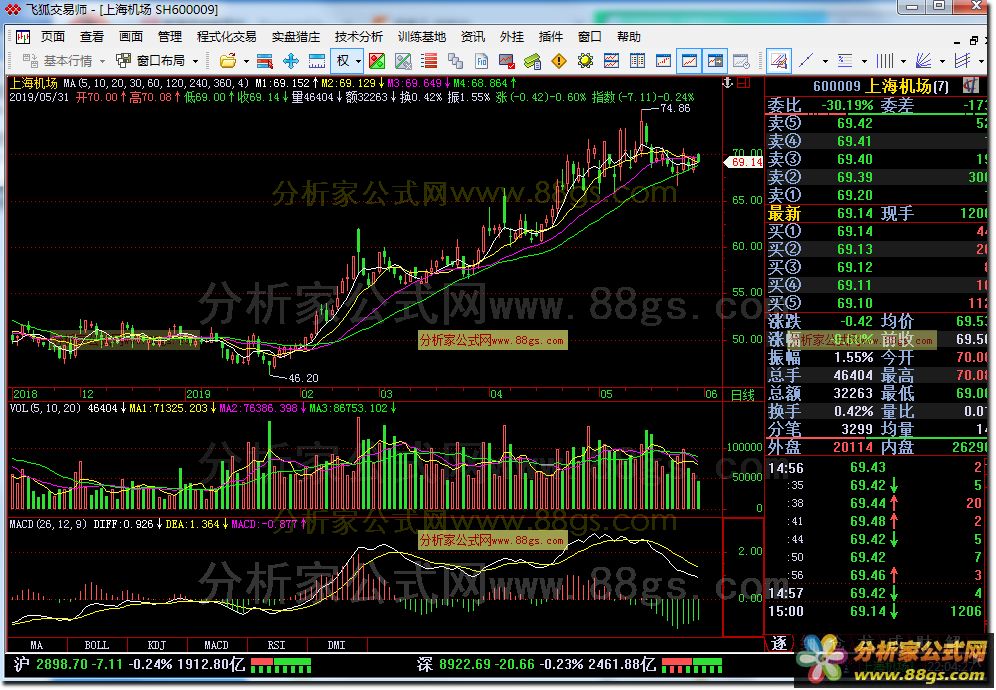Click the green banknotes icon
The height and width of the screenshot is (690, 996).
[x=532, y=61]
